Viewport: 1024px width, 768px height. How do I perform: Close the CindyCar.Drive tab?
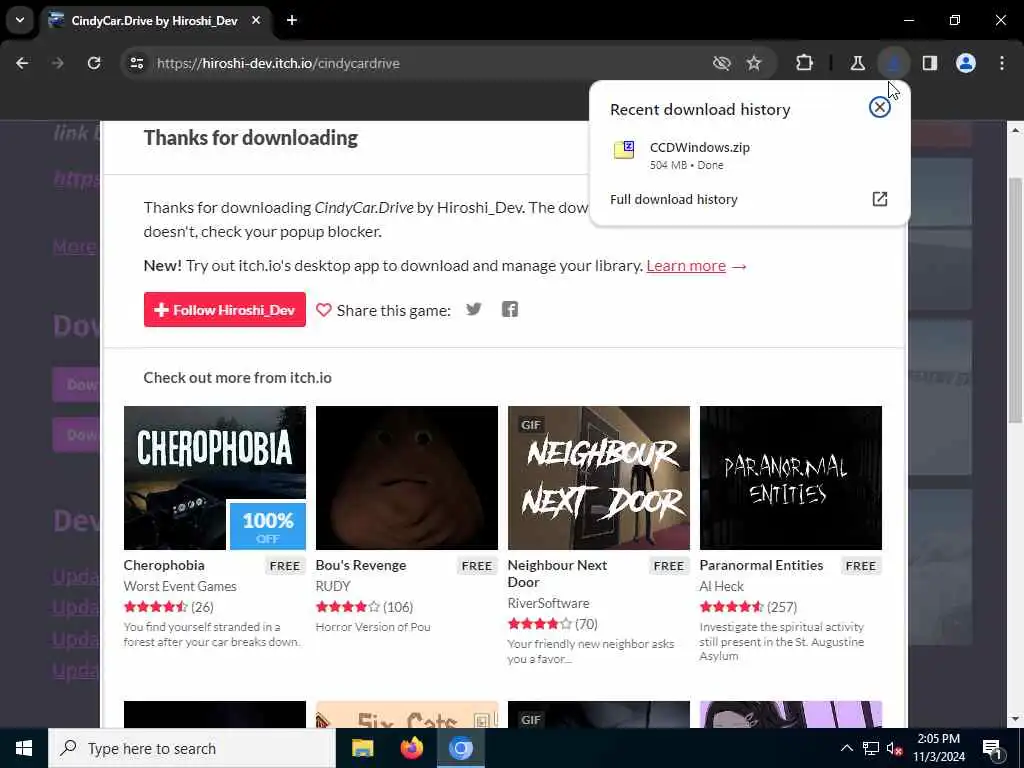tap(256, 20)
